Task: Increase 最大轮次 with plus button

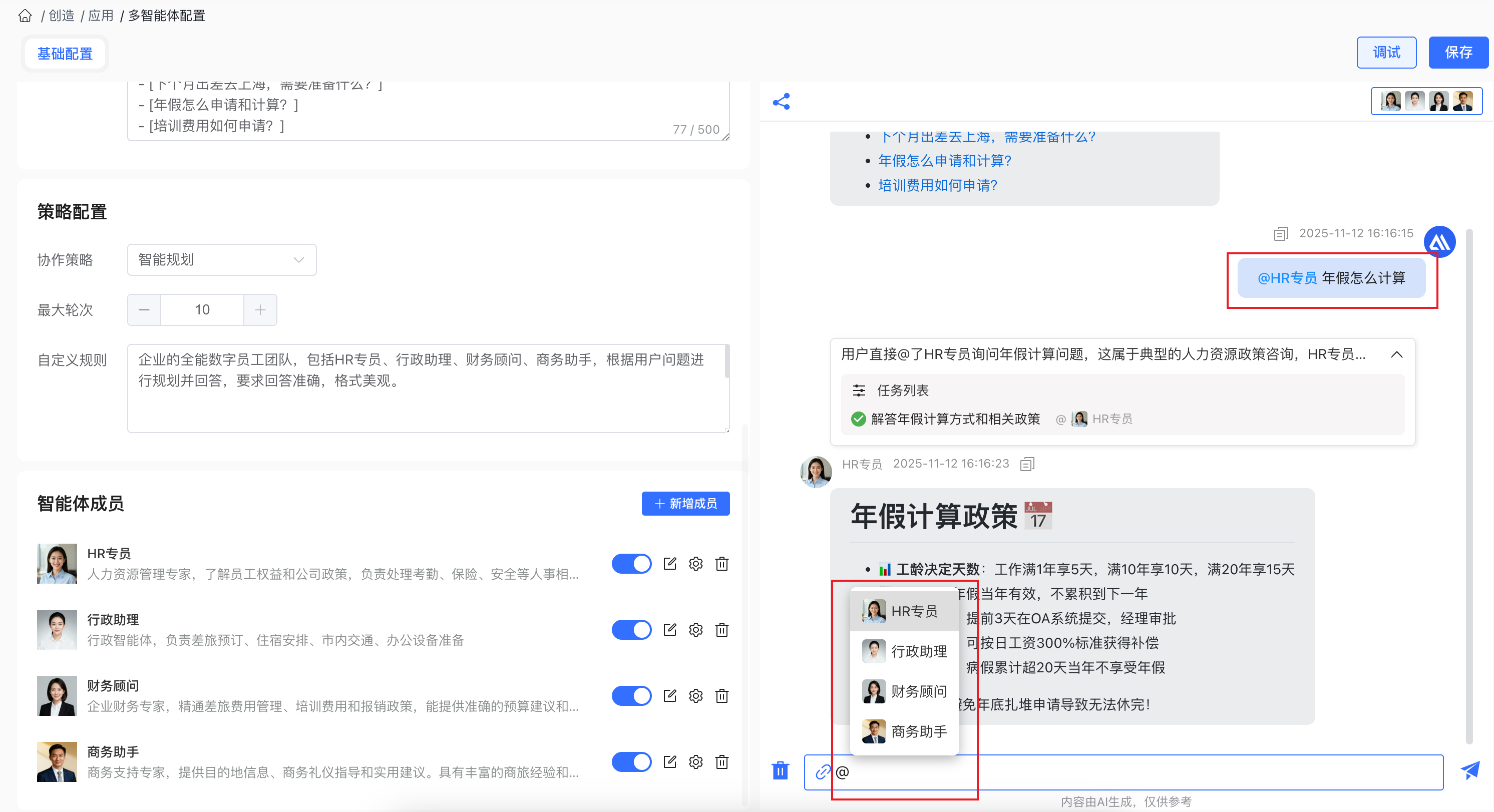Action: 260,310
